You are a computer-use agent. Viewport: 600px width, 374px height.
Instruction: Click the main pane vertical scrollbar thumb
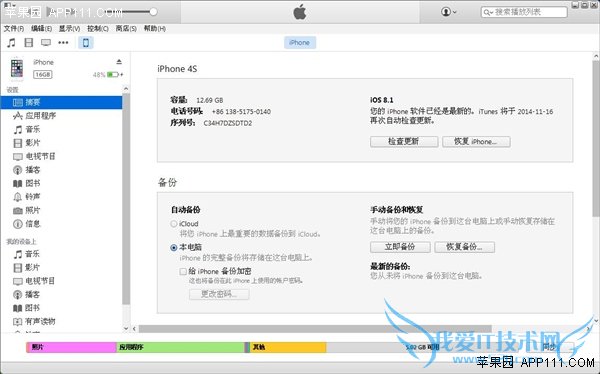coord(596,138)
